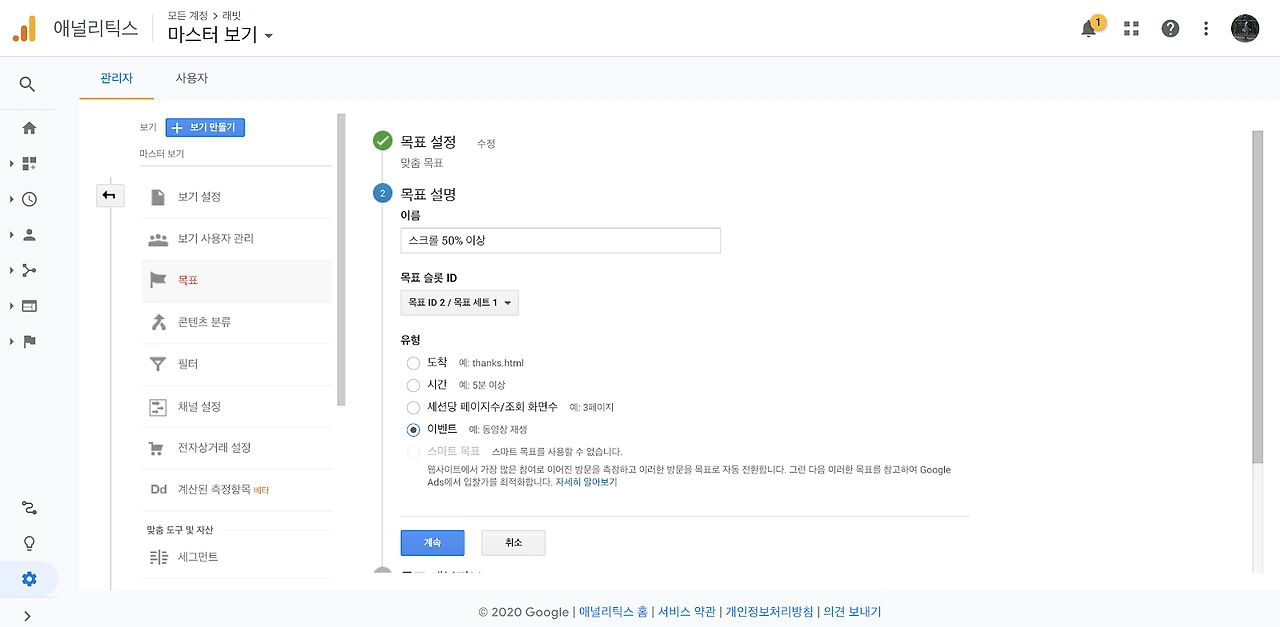
Task: Open Attribution path icon in sidebar
Action: (x=29, y=508)
